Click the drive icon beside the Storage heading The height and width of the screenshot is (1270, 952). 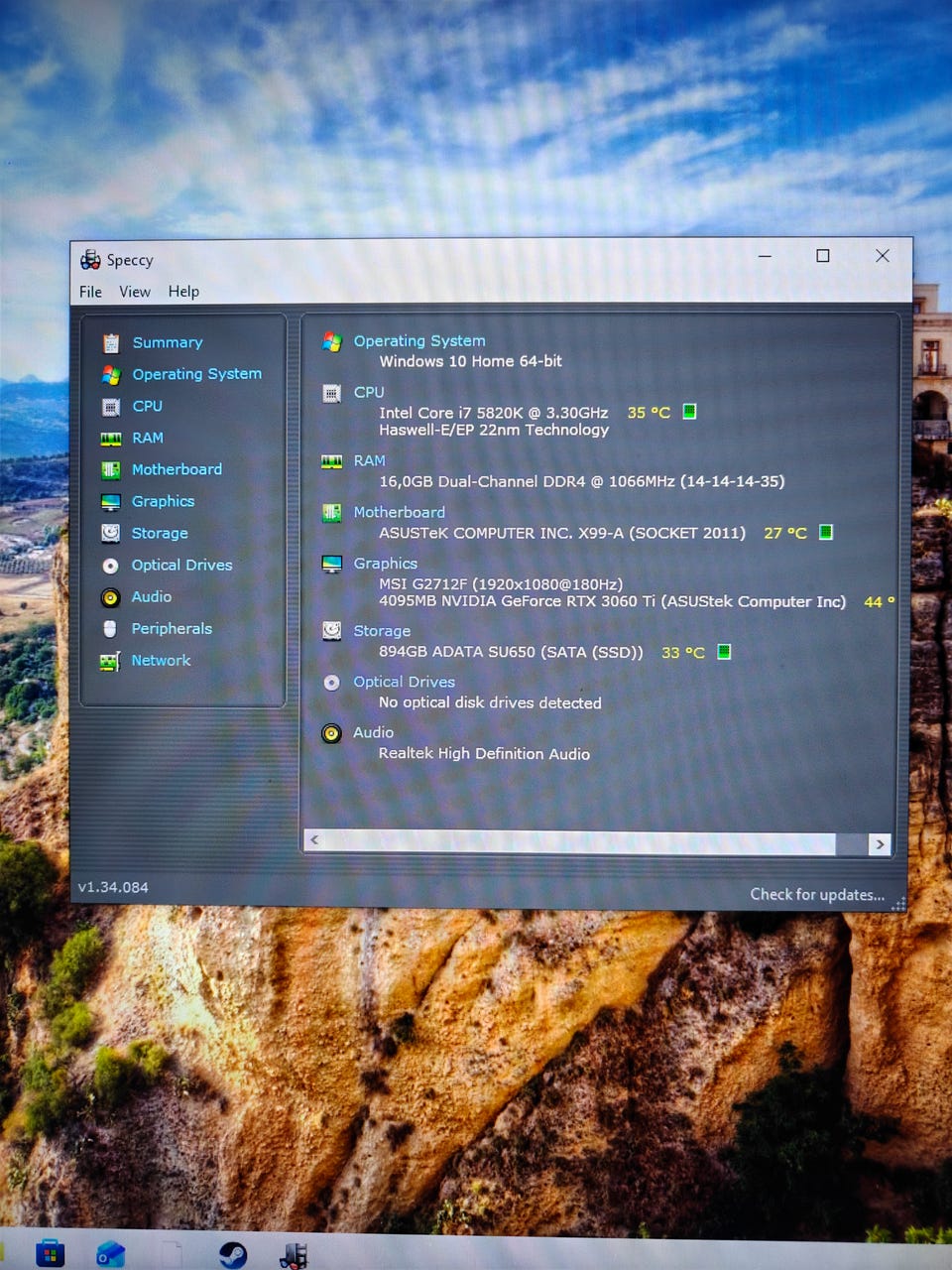(332, 631)
